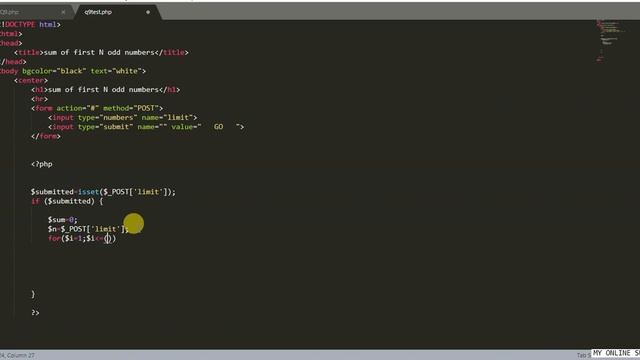This screenshot has width=640, height=360.
Task: Click the $n=$_POST['limit'] line
Action: [x=88, y=229]
